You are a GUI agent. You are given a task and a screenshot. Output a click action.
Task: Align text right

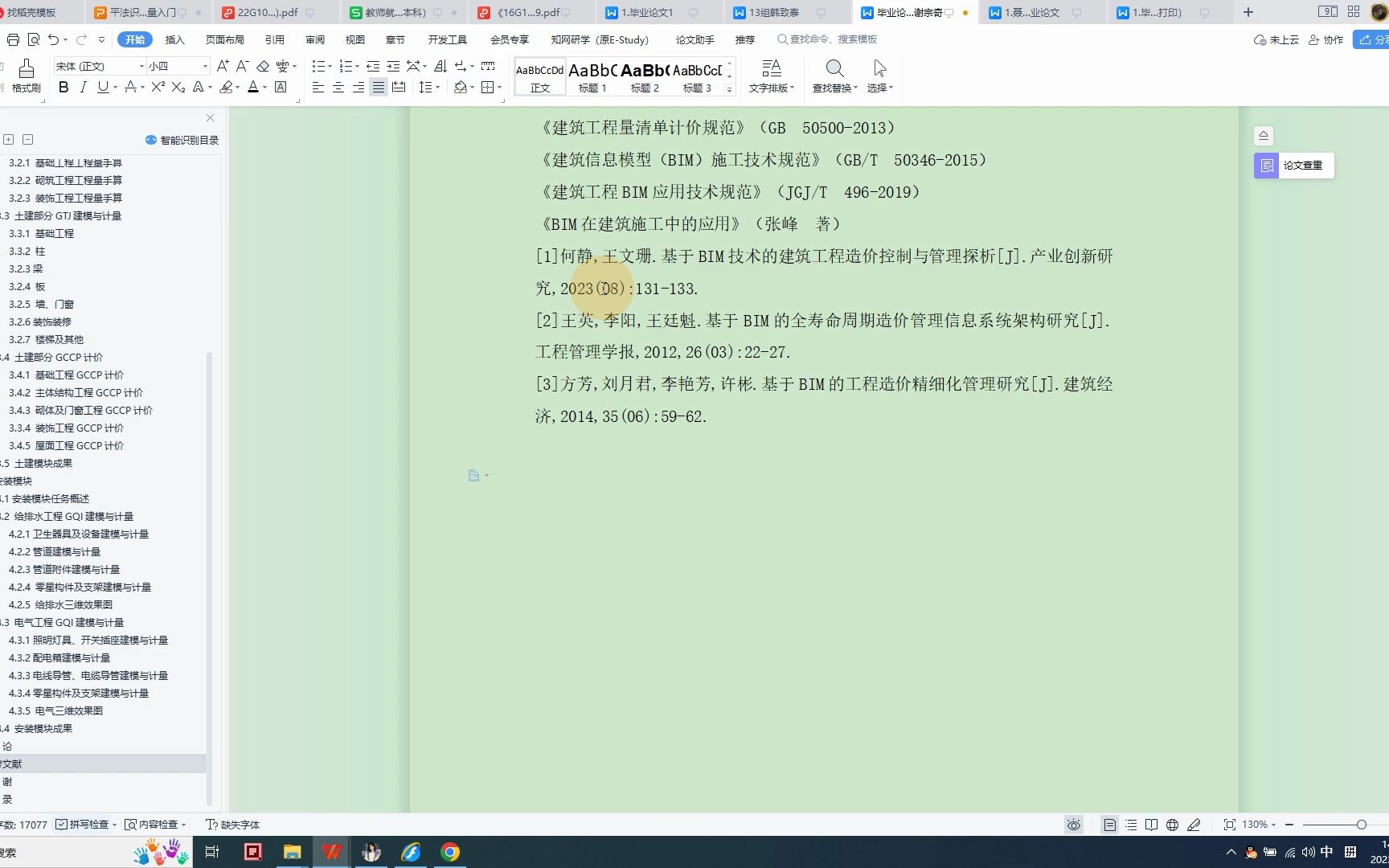tap(359, 87)
